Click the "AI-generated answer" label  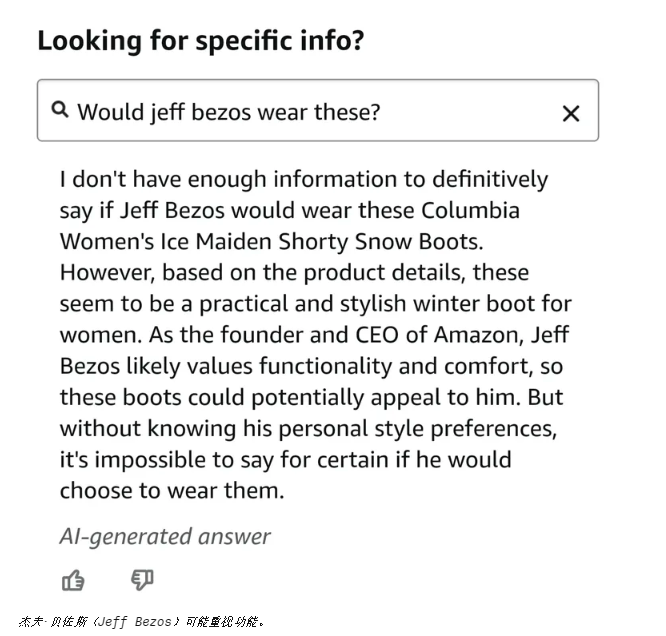tap(165, 536)
